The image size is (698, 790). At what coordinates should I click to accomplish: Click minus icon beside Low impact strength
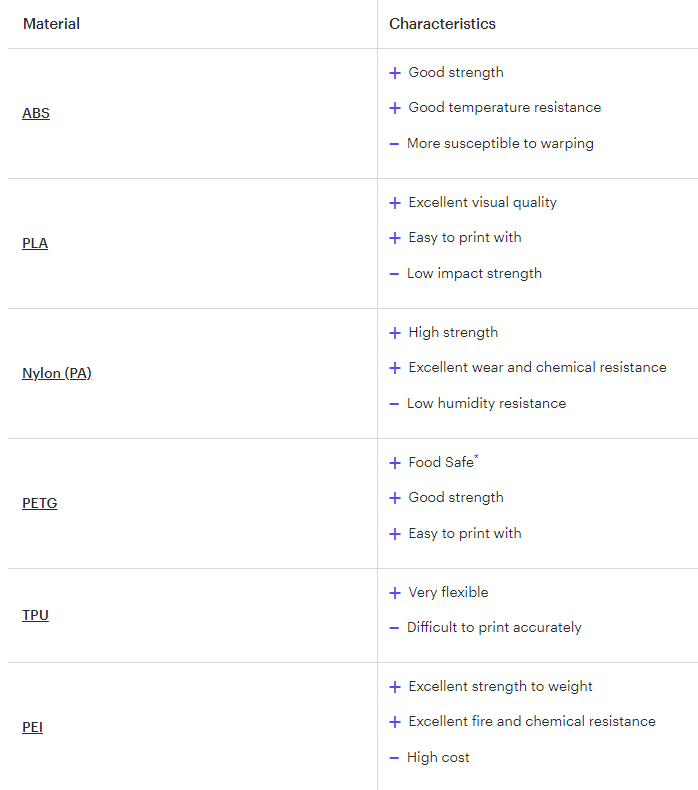point(394,275)
